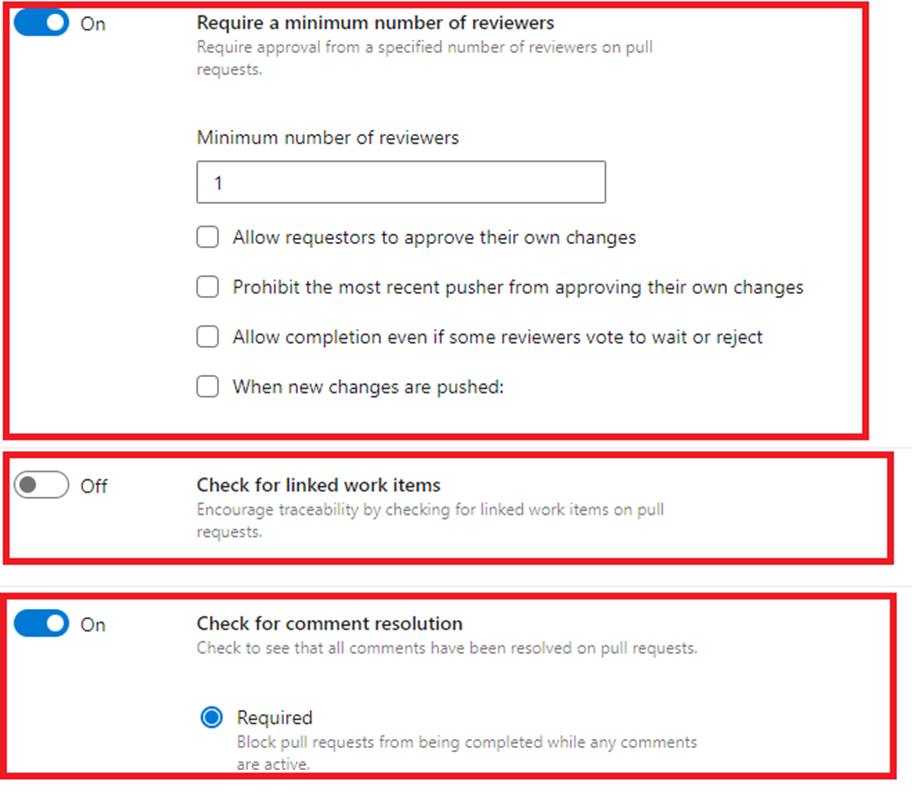The image size is (912, 792).
Task: Click the Require a minimum number of reviewers heading
Action: pos(375,22)
